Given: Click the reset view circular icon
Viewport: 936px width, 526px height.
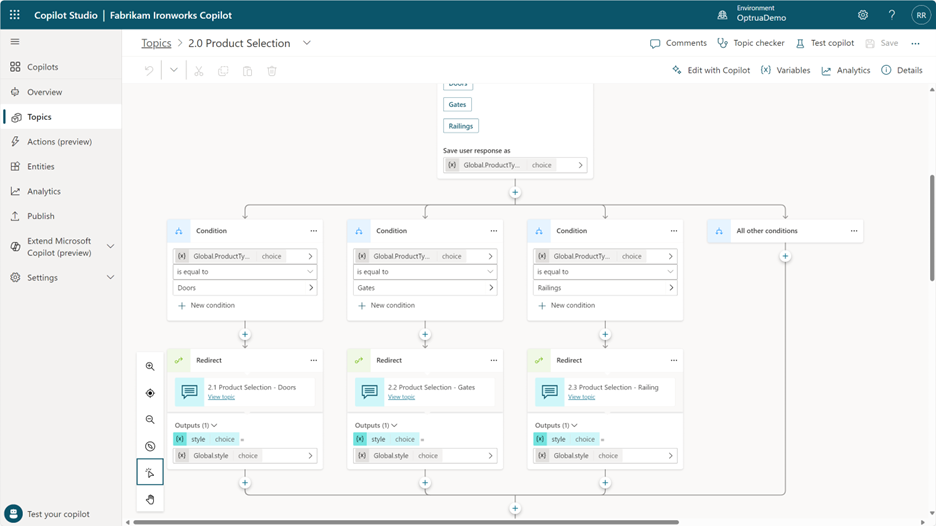Looking at the screenshot, I should pyautogui.click(x=150, y=446).
